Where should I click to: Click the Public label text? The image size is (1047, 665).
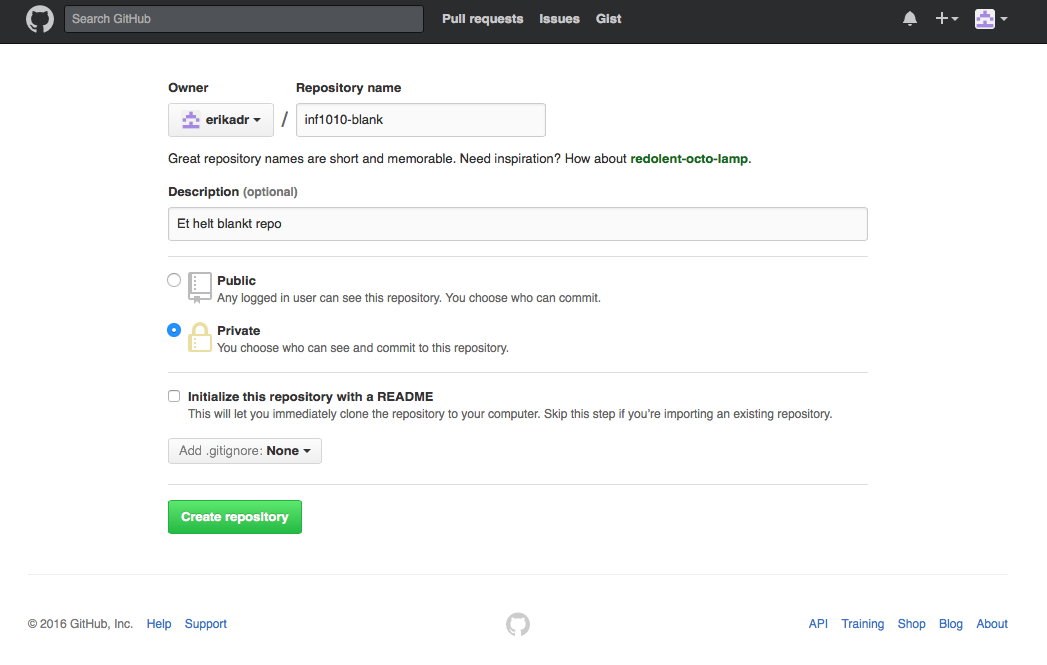236,280
